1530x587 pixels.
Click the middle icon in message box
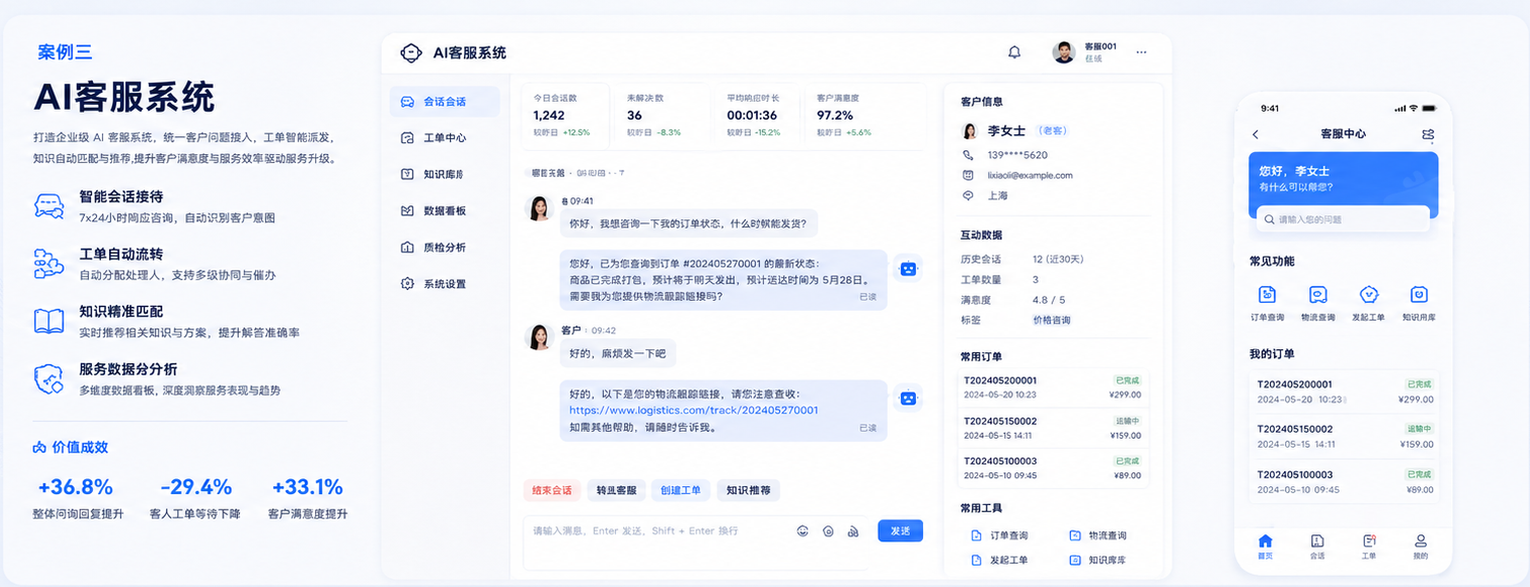pyautogui.click(x=828, y=531)
